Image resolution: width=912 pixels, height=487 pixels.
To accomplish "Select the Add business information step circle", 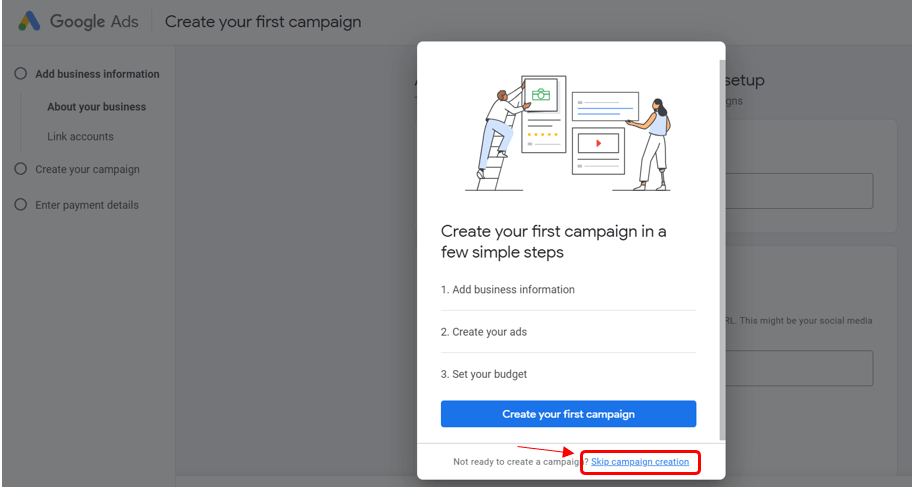I will click(x=21, y=73).
